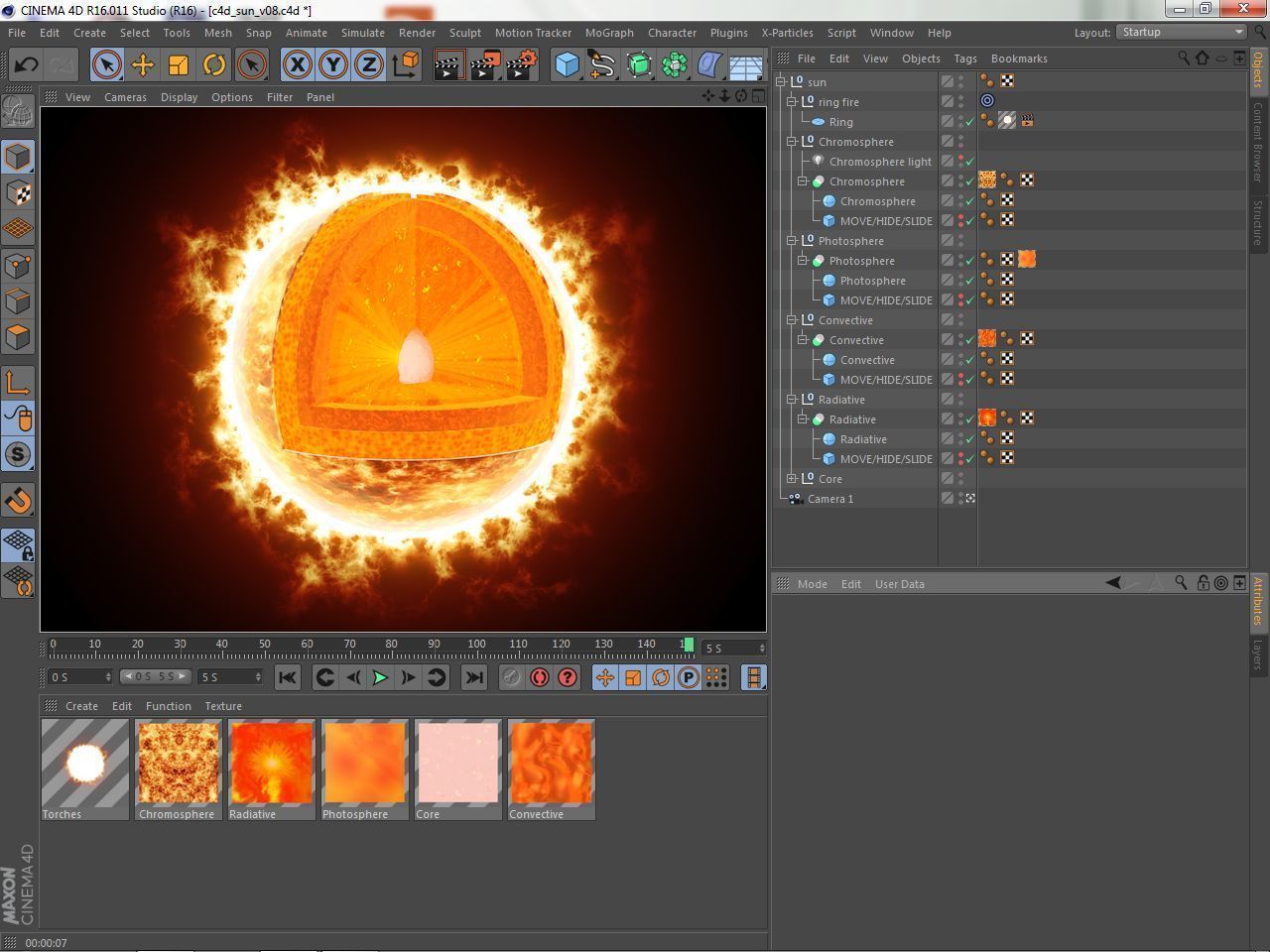1270x952 pixels.
Task: Collapse the sun object hierarchy
Action: [781, 81]
